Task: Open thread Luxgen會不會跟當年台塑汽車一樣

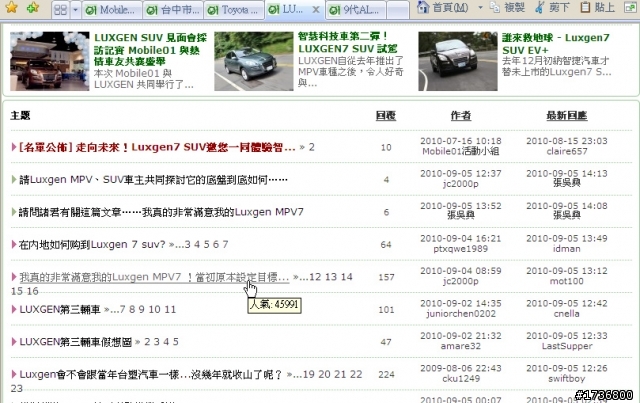Action: [151, 374]
